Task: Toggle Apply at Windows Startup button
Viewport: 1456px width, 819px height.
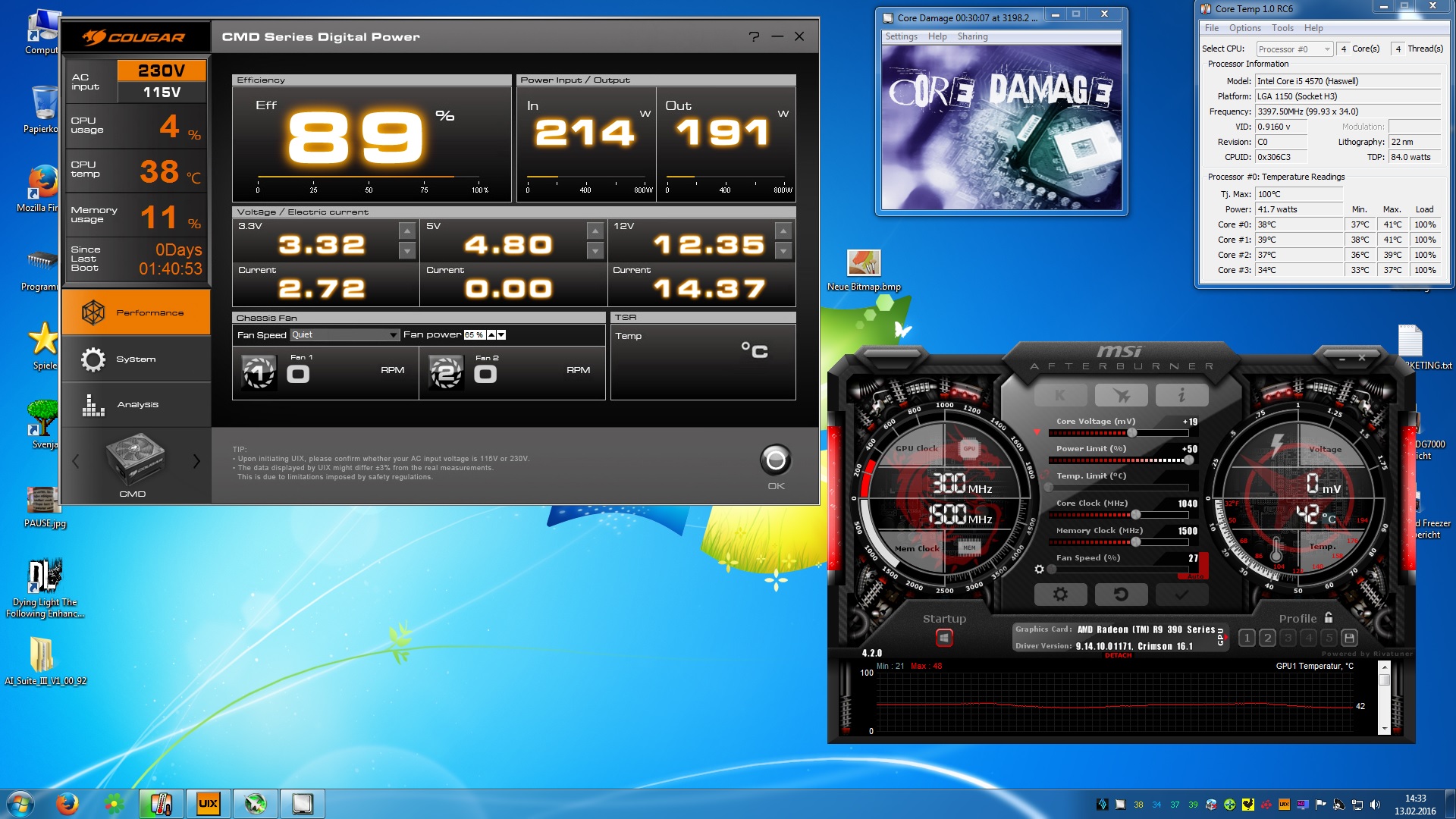Action: click(x=944, y=638)
